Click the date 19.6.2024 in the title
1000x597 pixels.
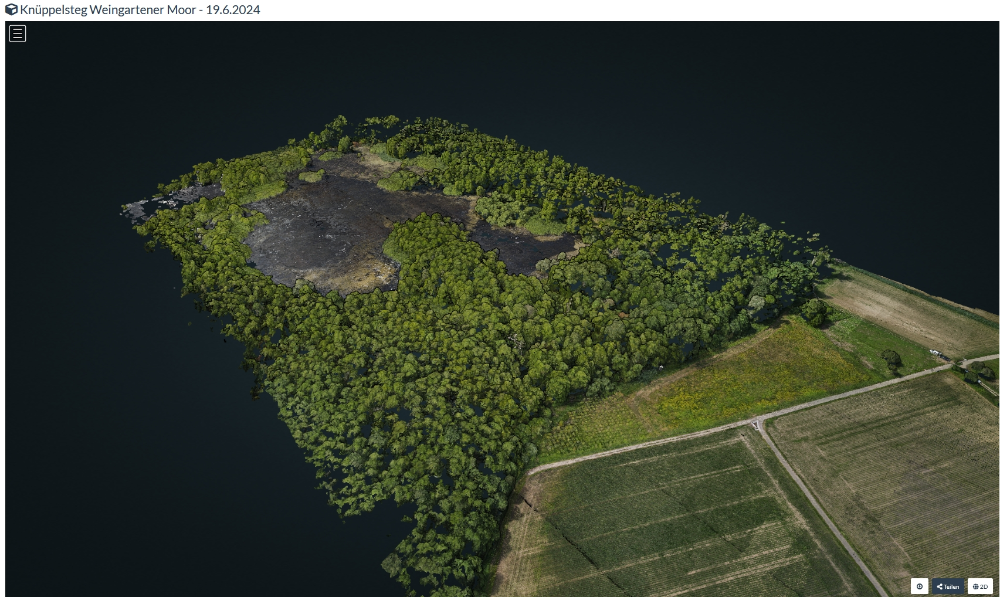click(x=233, y=9)
